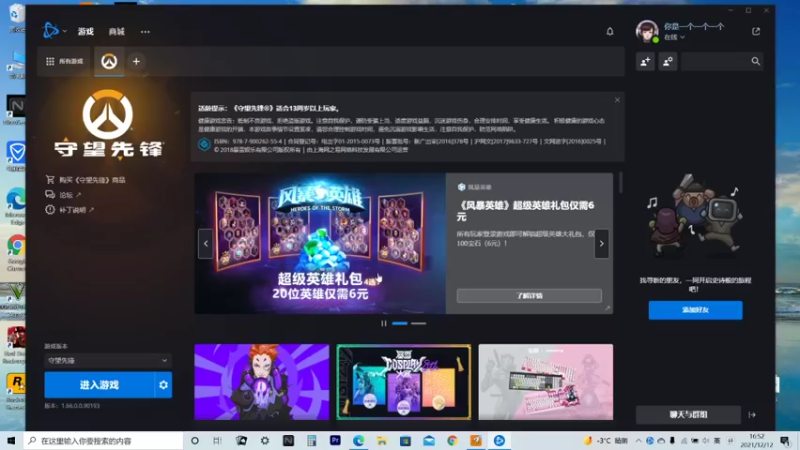Open the Windows Start menu

11,441
